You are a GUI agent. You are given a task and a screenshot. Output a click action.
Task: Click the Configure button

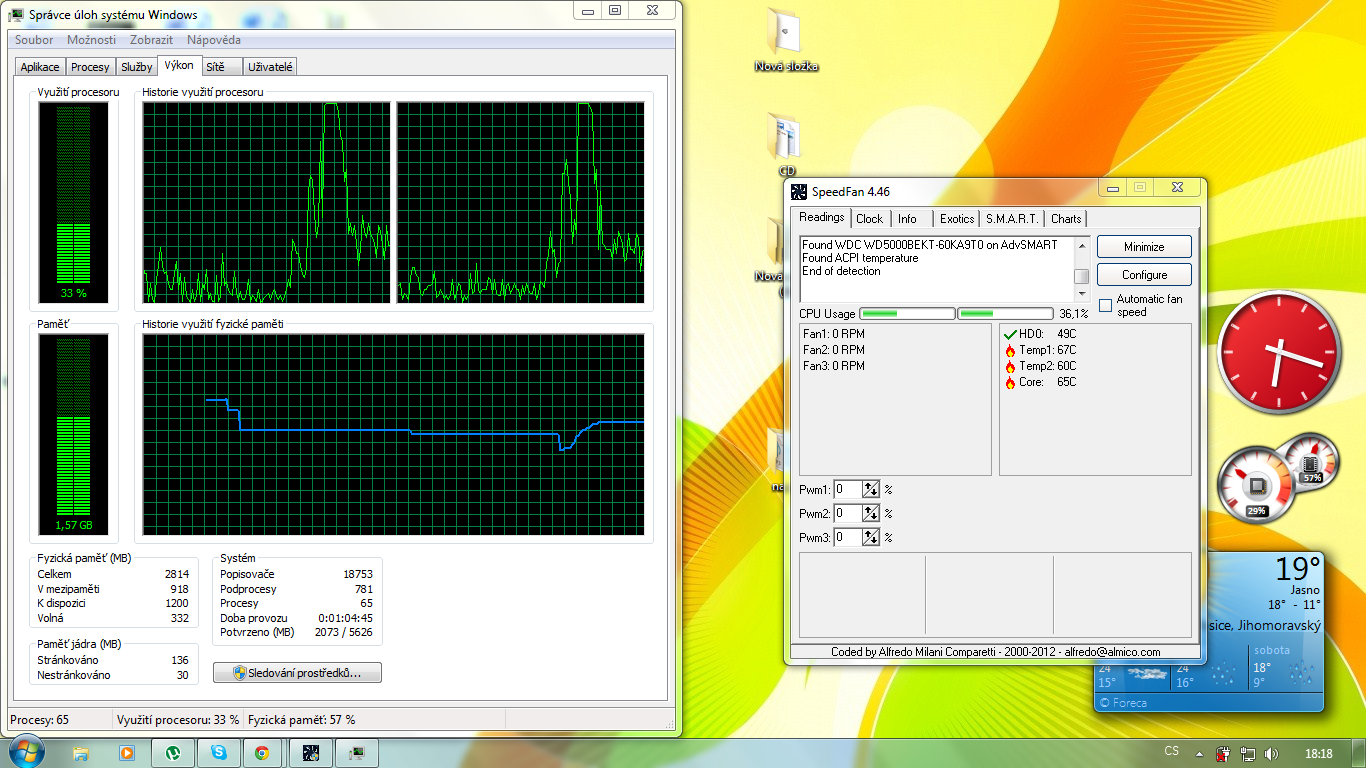1144,275
